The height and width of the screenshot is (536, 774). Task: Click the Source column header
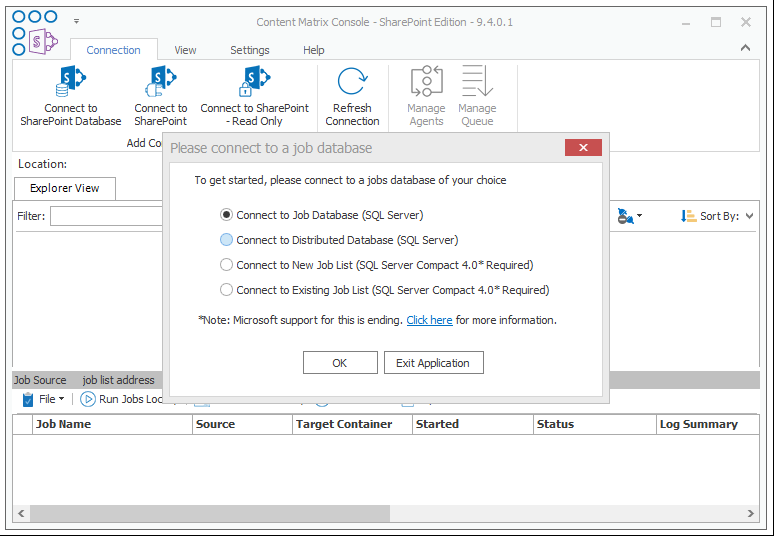242,424
